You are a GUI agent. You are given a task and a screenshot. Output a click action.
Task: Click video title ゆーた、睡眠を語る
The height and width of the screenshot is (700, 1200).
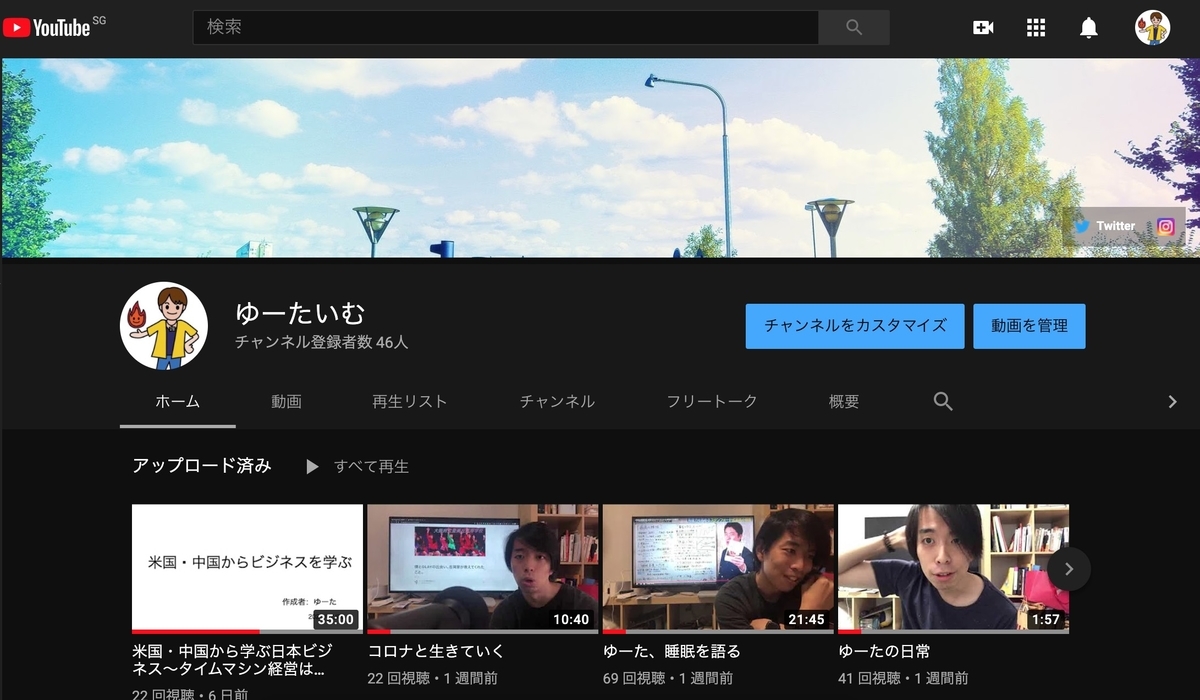click(672, 651)
